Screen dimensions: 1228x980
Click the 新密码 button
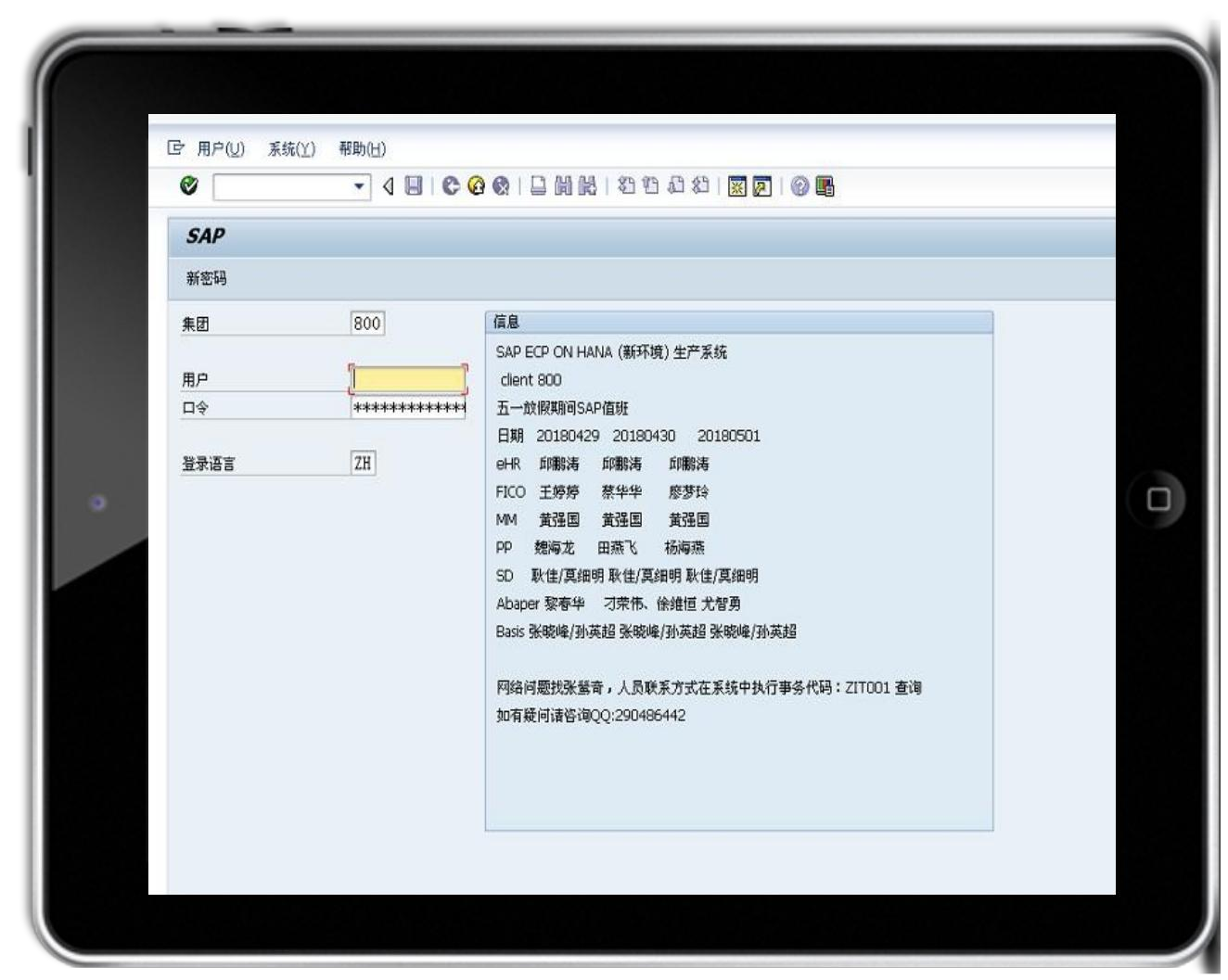coord(206,278)
